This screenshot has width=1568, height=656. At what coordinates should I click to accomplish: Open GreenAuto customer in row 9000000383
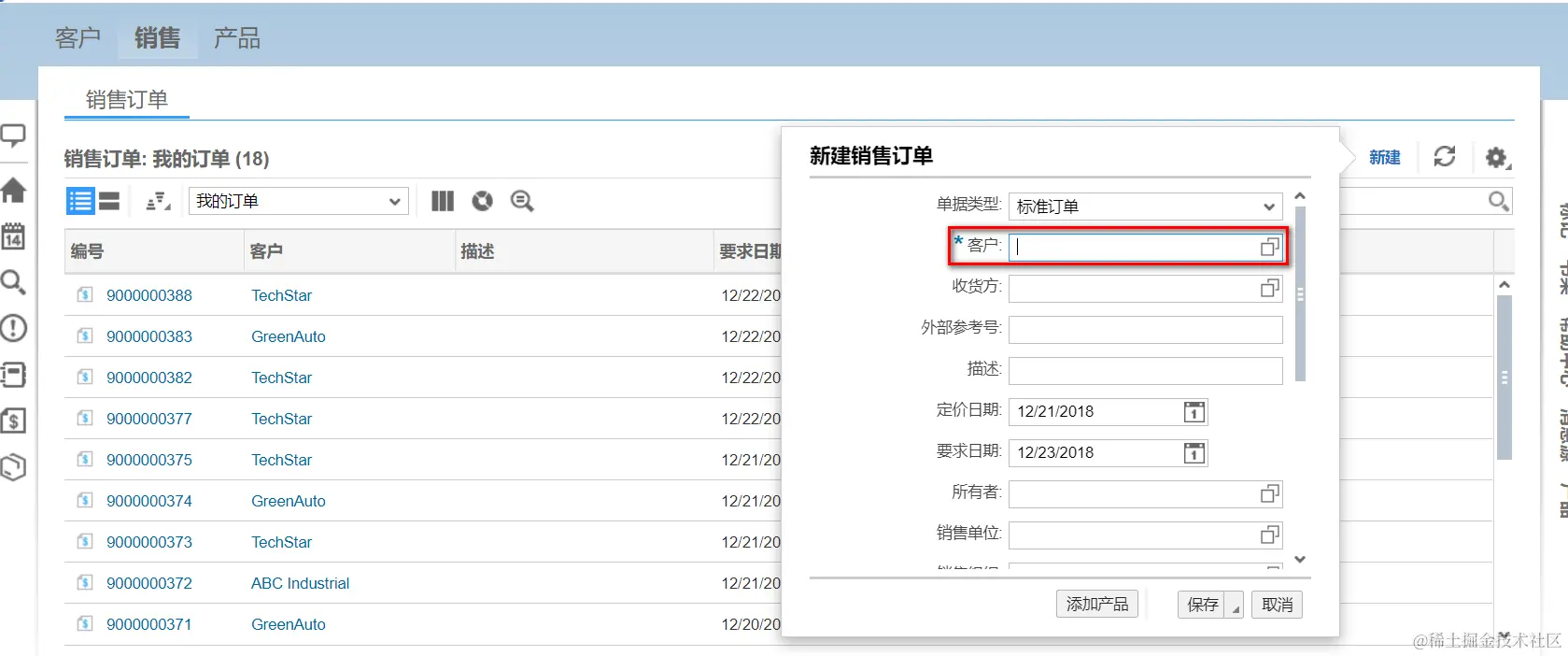(x=288, y=336)
